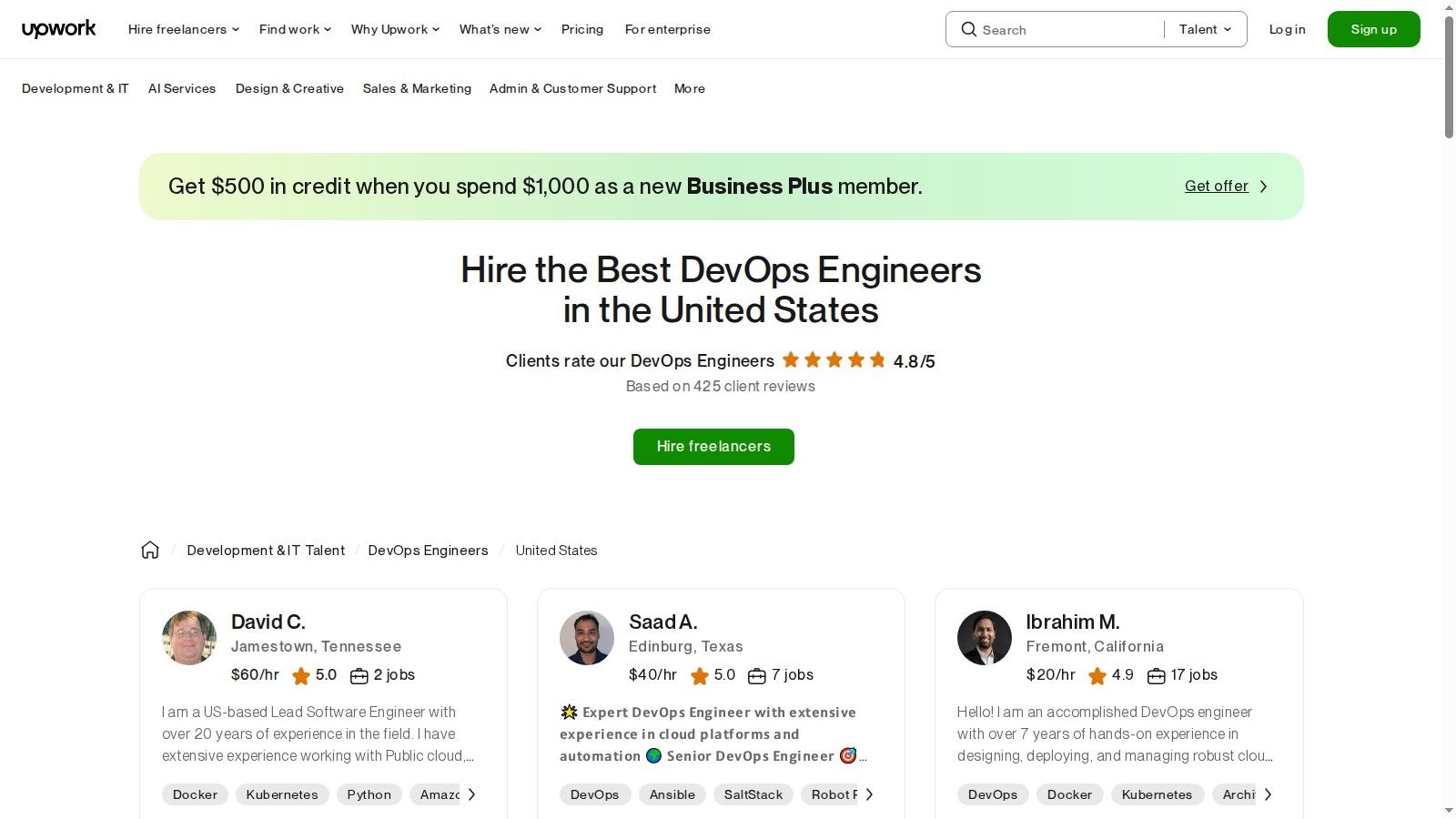Viewport: 1456px width, 819px height.
Task: Click the Sign up button
Action: click(1373, 28)
